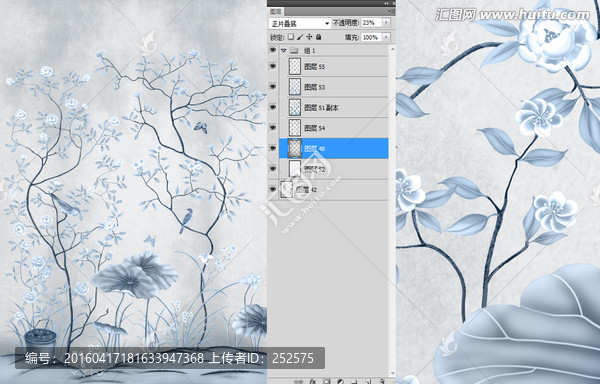Toggle the lock transparent pixels icon

pyautogui.click(x=291, y=37)
